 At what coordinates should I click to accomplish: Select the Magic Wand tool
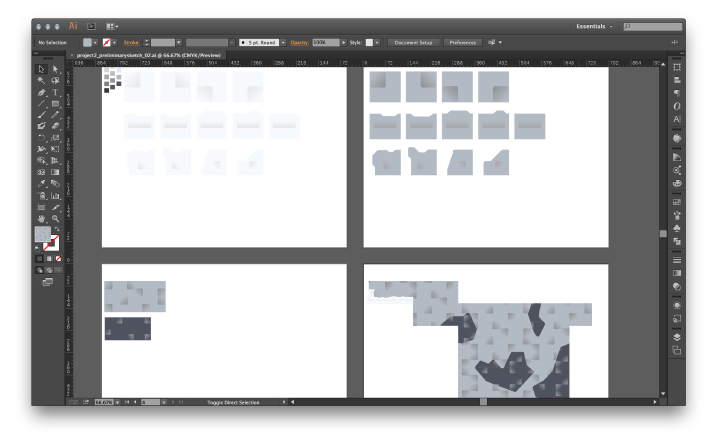point(41,81)
